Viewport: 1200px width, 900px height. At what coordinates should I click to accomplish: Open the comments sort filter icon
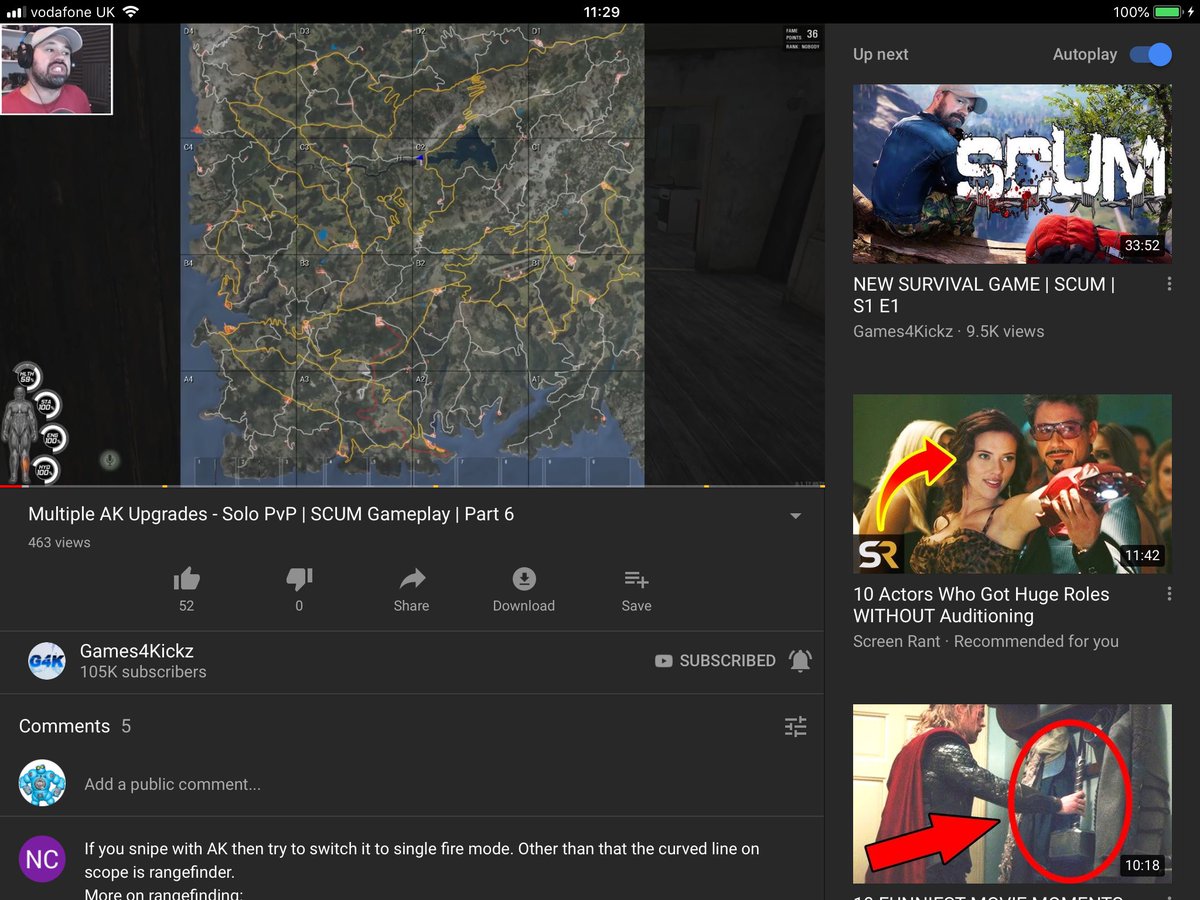[x=796, y=727]
